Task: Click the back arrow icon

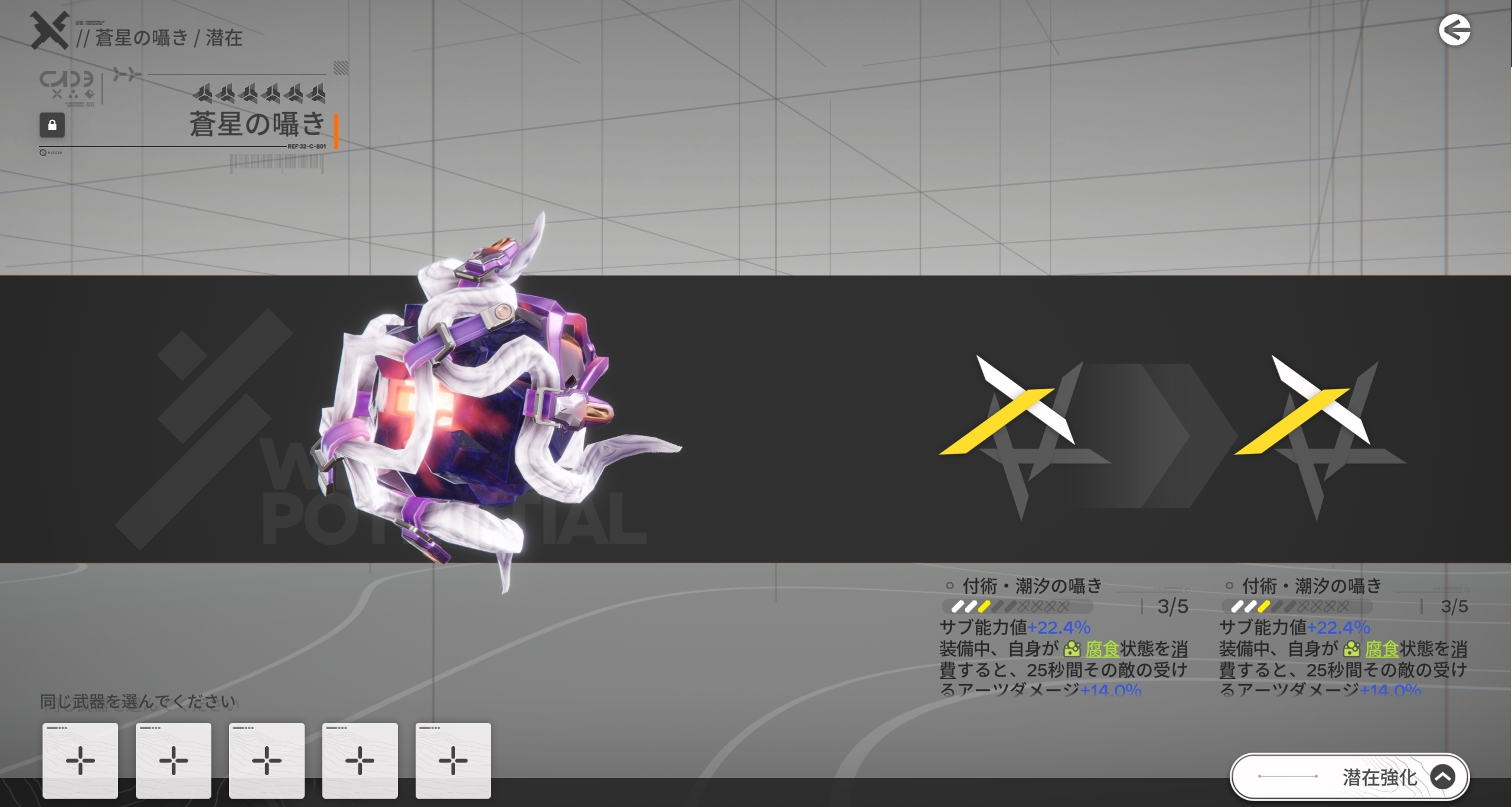Action: tap(1454, 31)
